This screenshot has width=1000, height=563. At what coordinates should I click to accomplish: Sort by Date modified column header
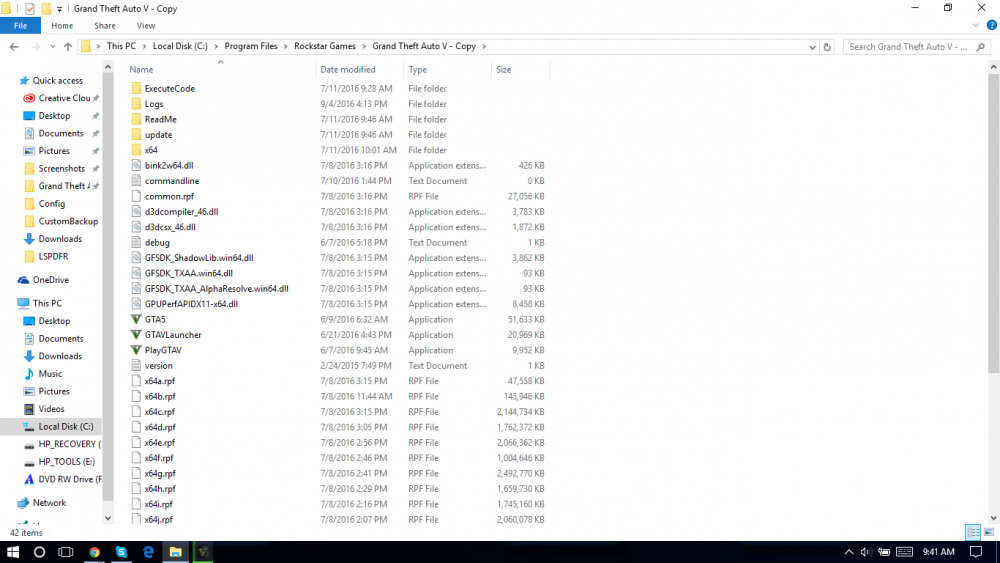[x=360, y=69]
